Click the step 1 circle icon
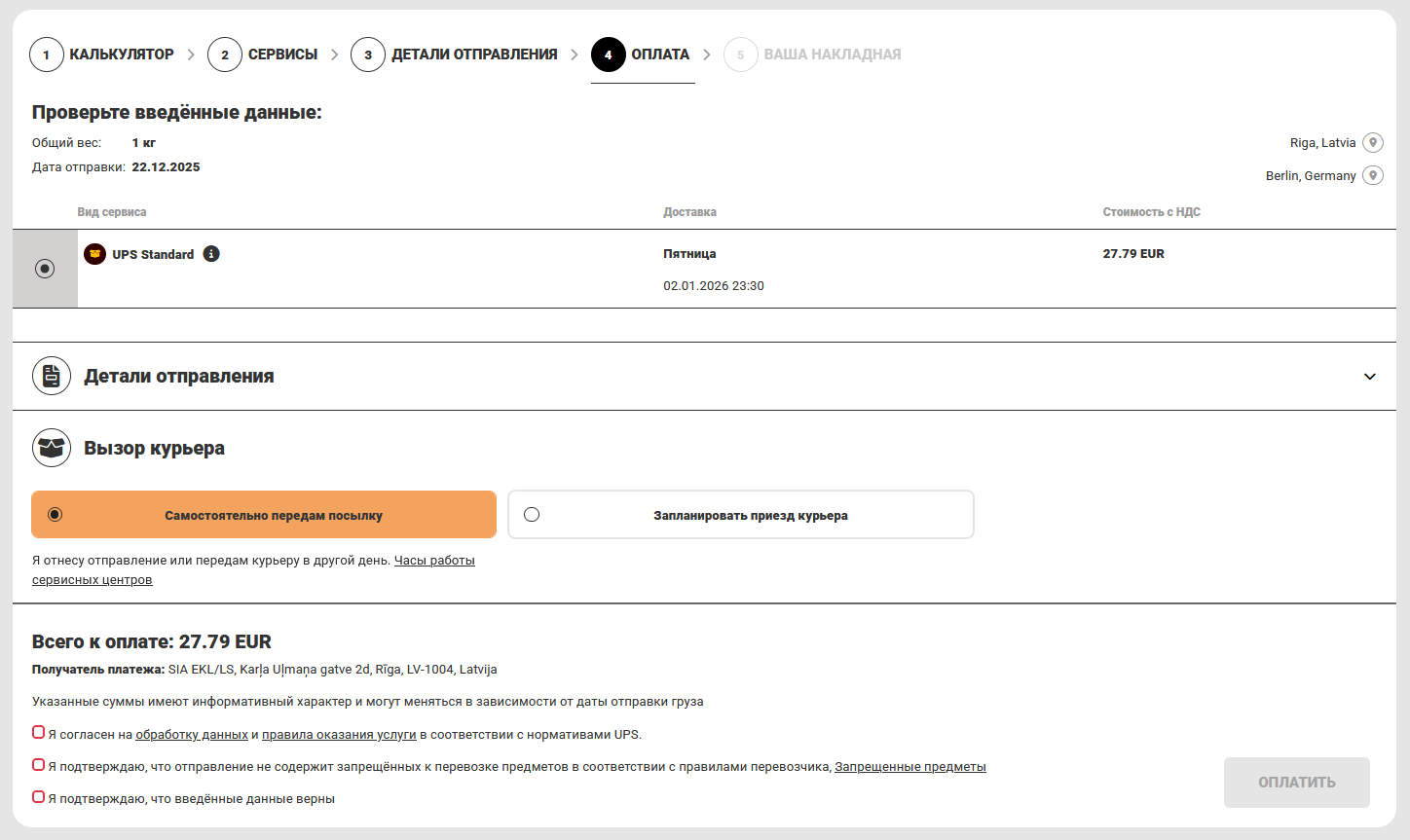 (47, 55)
